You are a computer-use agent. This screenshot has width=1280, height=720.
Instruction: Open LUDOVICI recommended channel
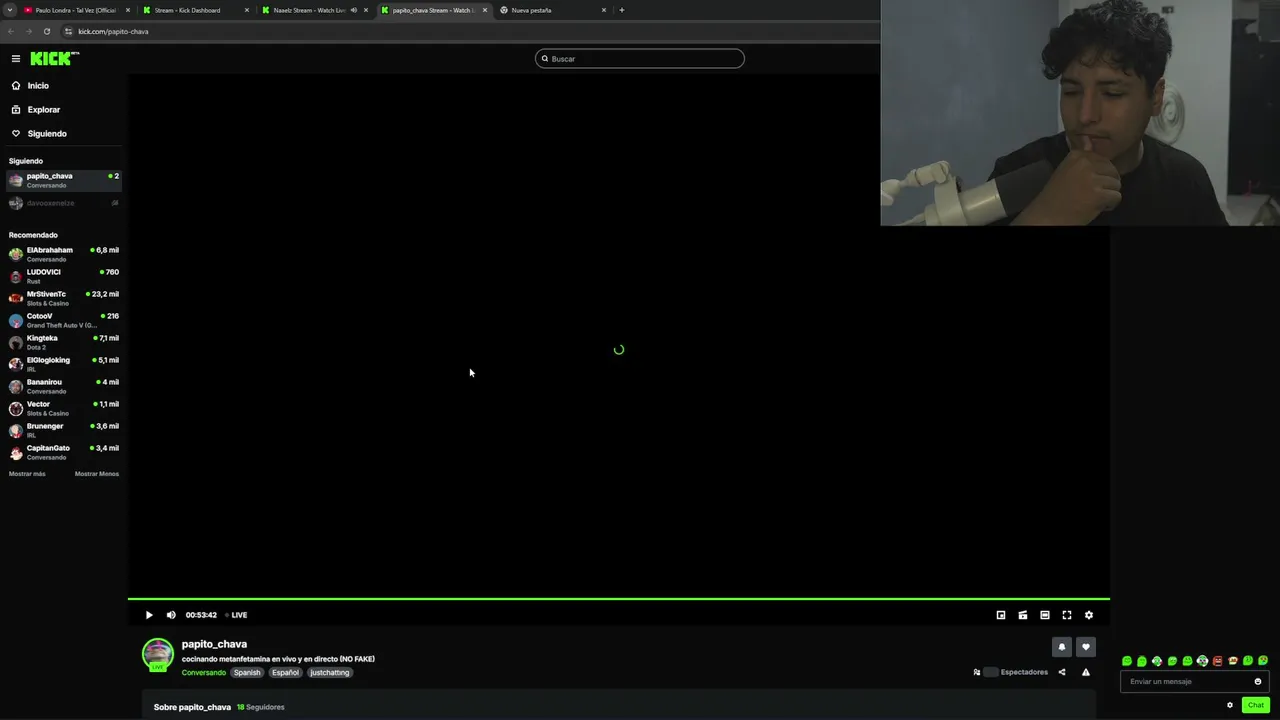point(63,276)
